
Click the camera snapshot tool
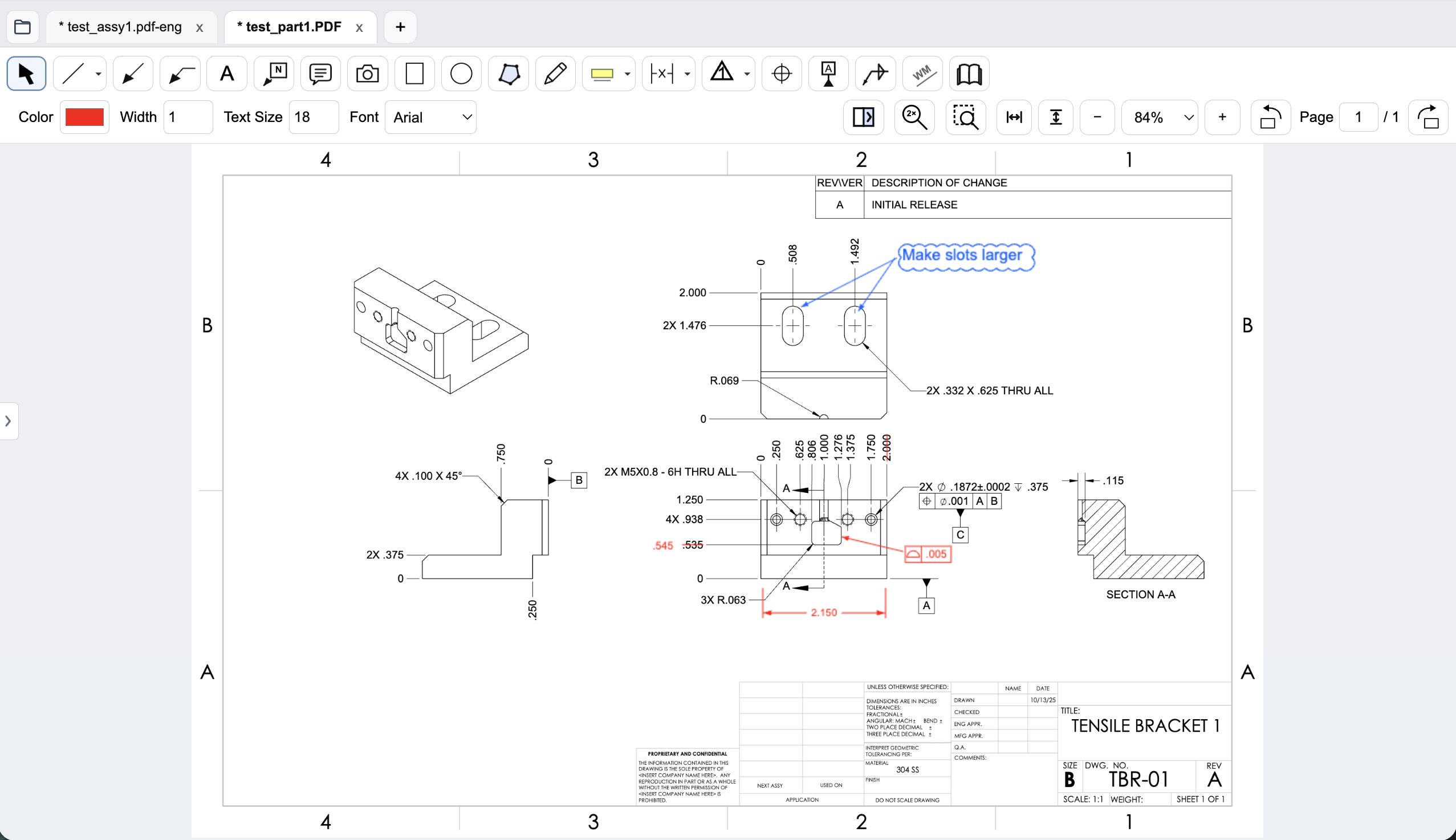click(x=367, y=74)
